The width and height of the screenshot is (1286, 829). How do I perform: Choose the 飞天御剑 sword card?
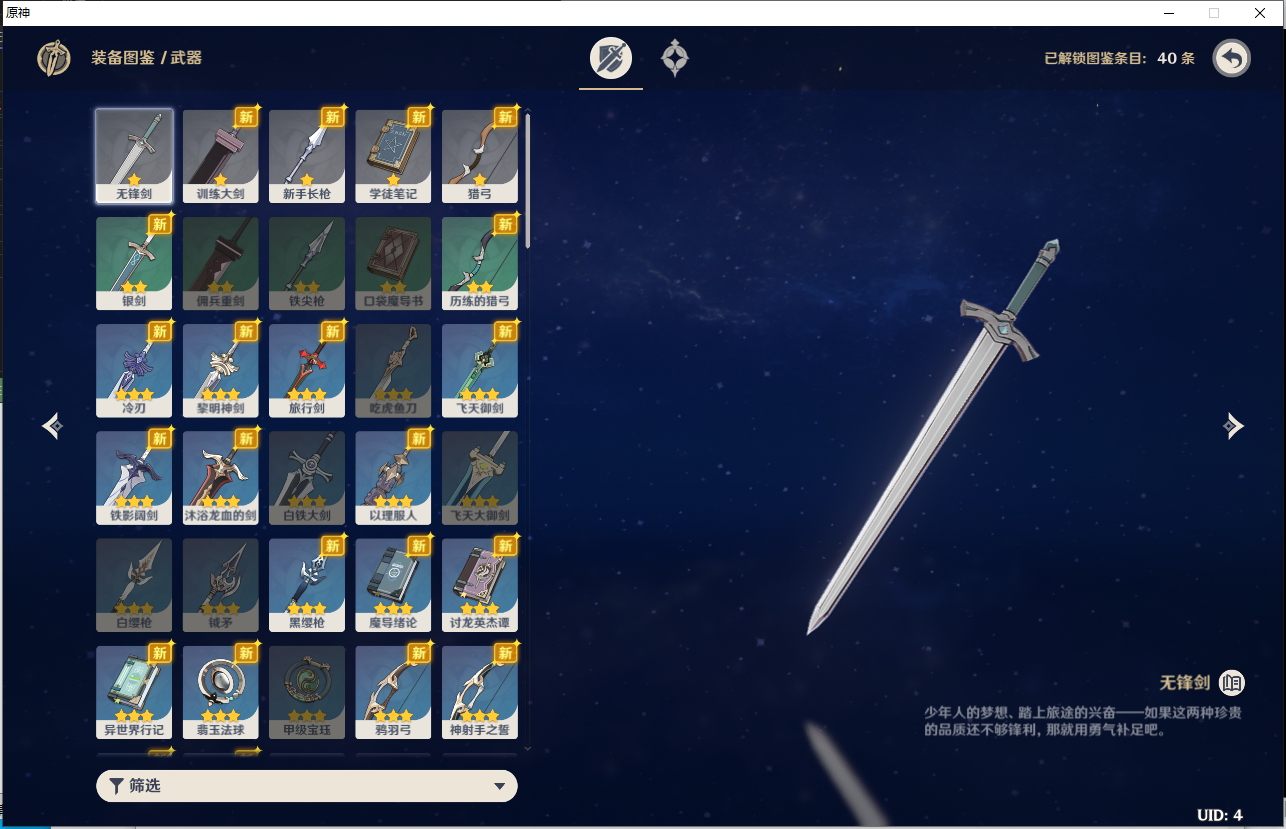[x=480, y=370]
